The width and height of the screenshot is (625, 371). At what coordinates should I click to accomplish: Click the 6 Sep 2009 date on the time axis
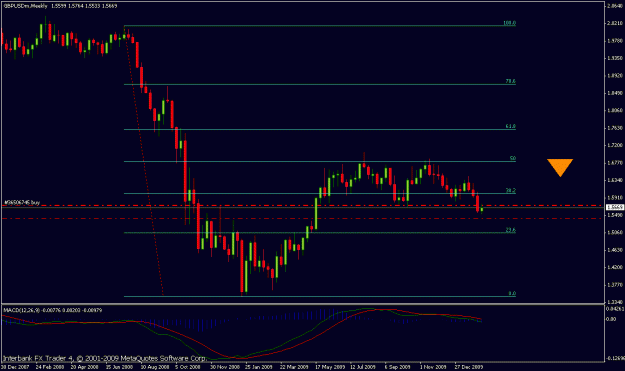[397, 367]
